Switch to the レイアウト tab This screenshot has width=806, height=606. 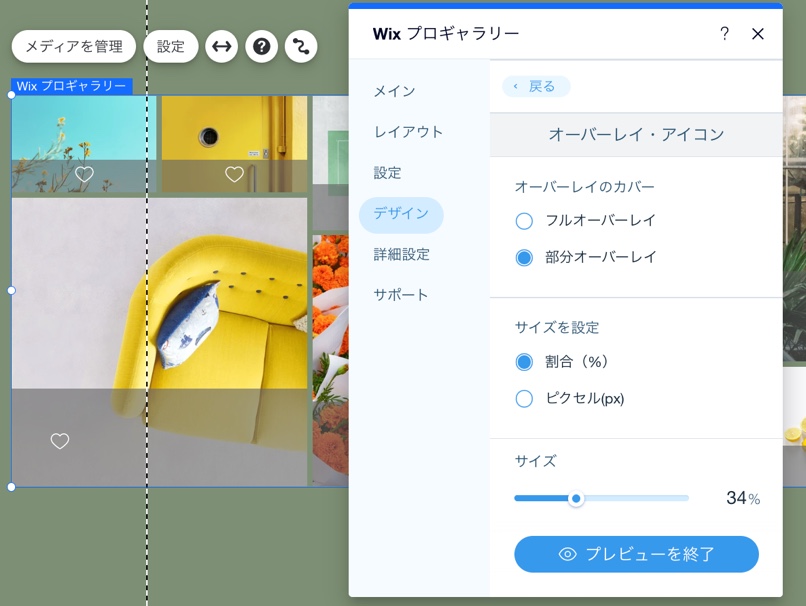point(408,132)
